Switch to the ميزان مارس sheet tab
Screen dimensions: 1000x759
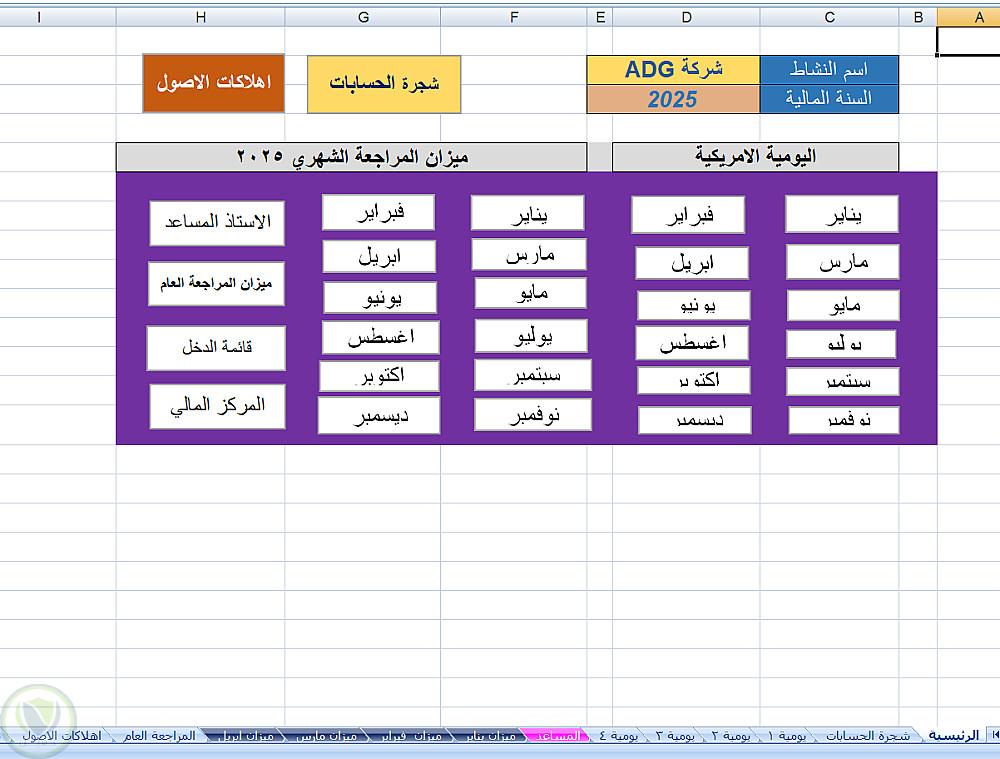(x=326, y=735)
